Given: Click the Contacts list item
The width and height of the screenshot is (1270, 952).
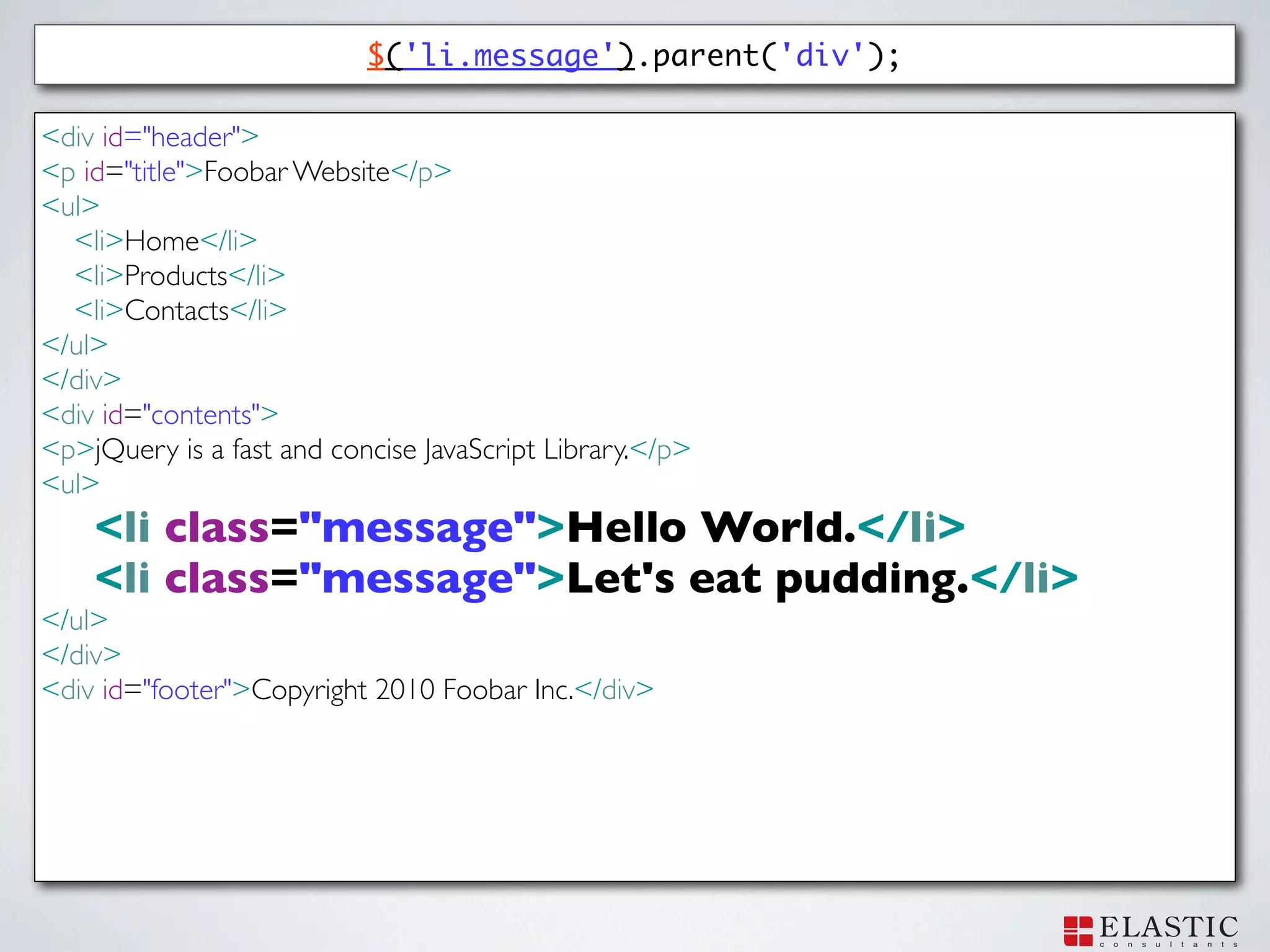Looking at the screenshot, I should tap(177, 311).
